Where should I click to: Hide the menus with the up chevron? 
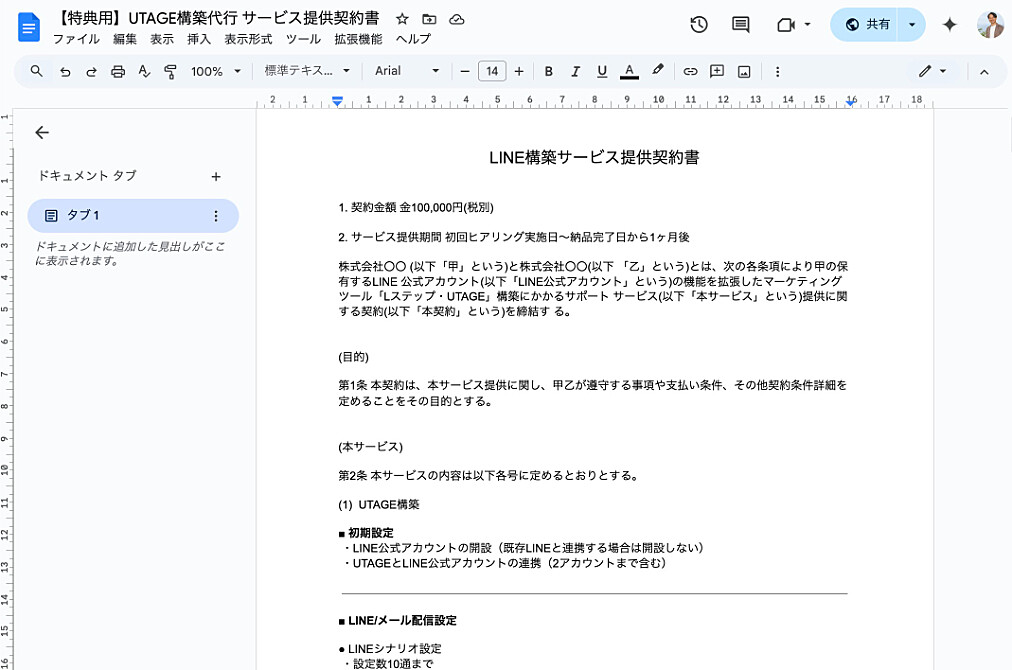coord(984,72)
